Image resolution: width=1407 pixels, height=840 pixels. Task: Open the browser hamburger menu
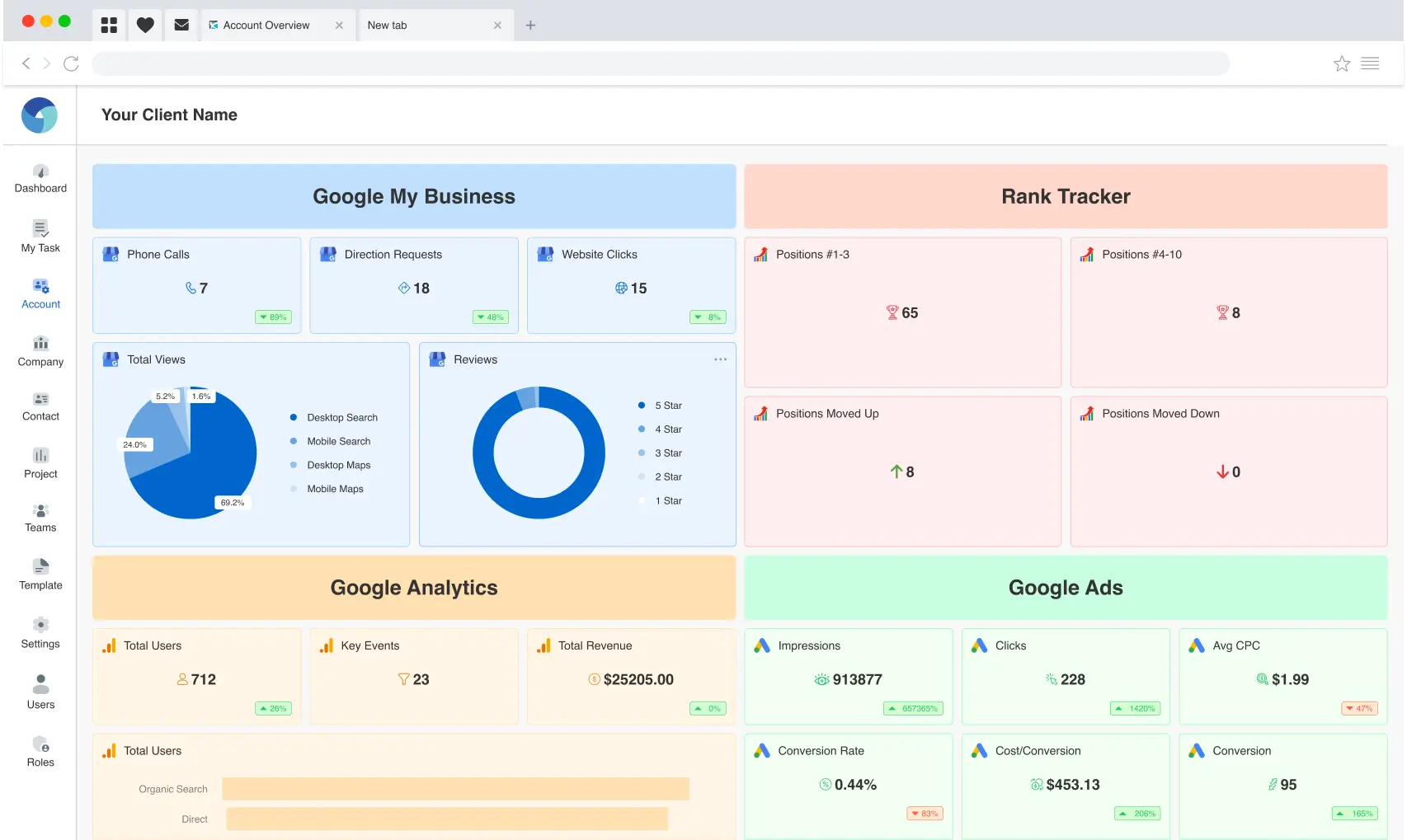[1371, 63]
